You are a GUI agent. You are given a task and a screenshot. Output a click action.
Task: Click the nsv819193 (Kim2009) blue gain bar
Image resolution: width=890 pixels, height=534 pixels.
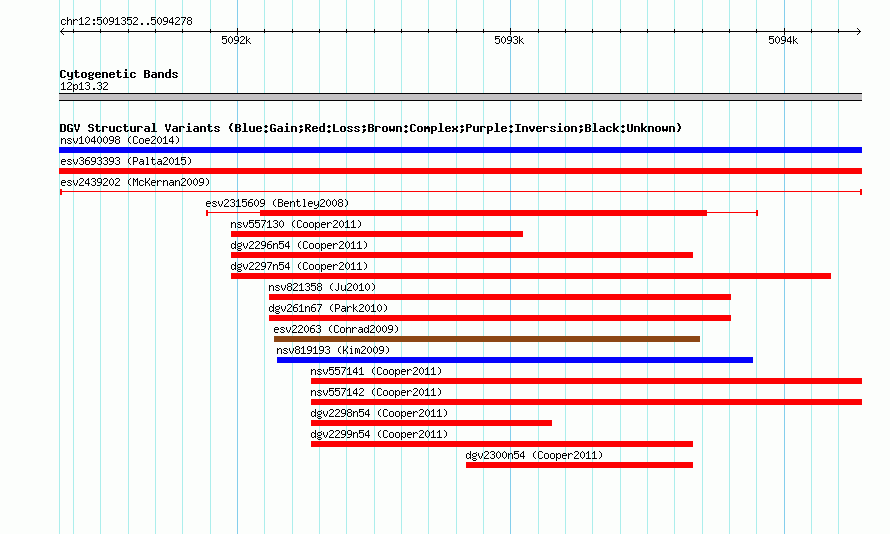(515, 360)
